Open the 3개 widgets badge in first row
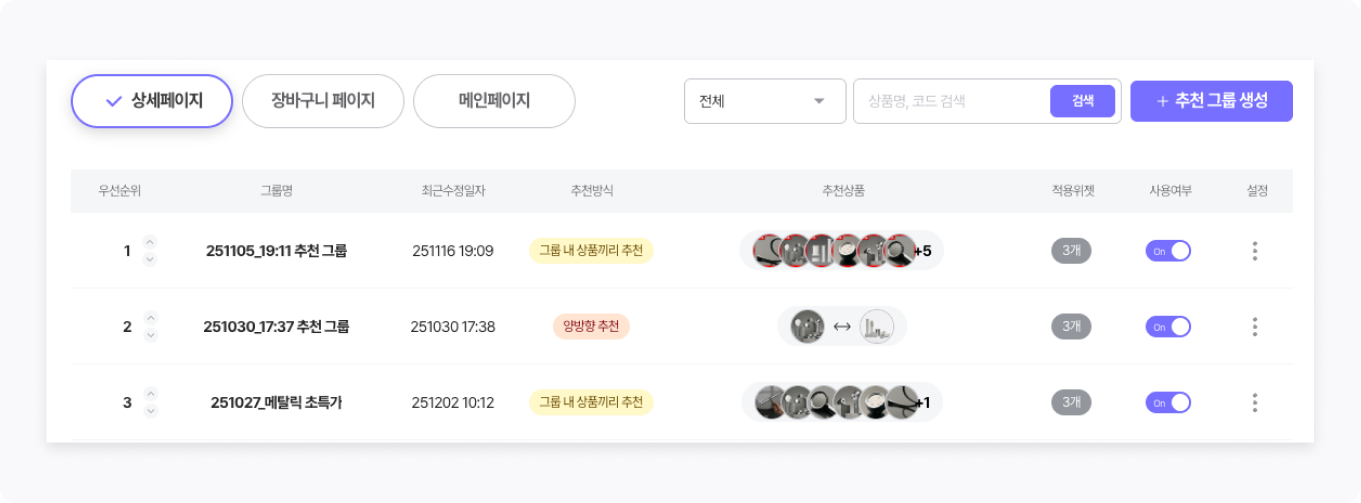This screenshot has width=1361, height=503. [1071, 251]
